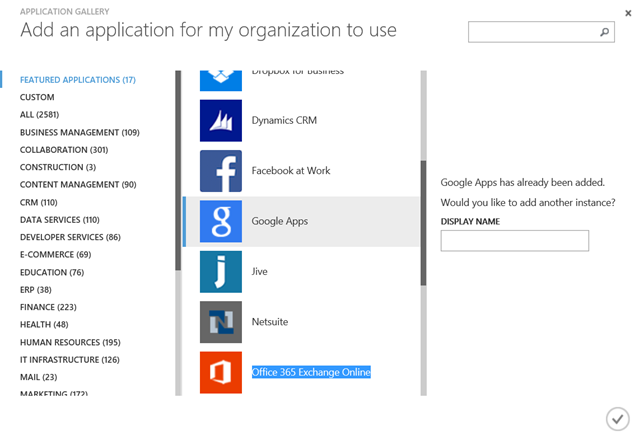This screenshot has height=440, width=639.
Task: Confirm with the checkmark button
Action: (x=617, y=418)
